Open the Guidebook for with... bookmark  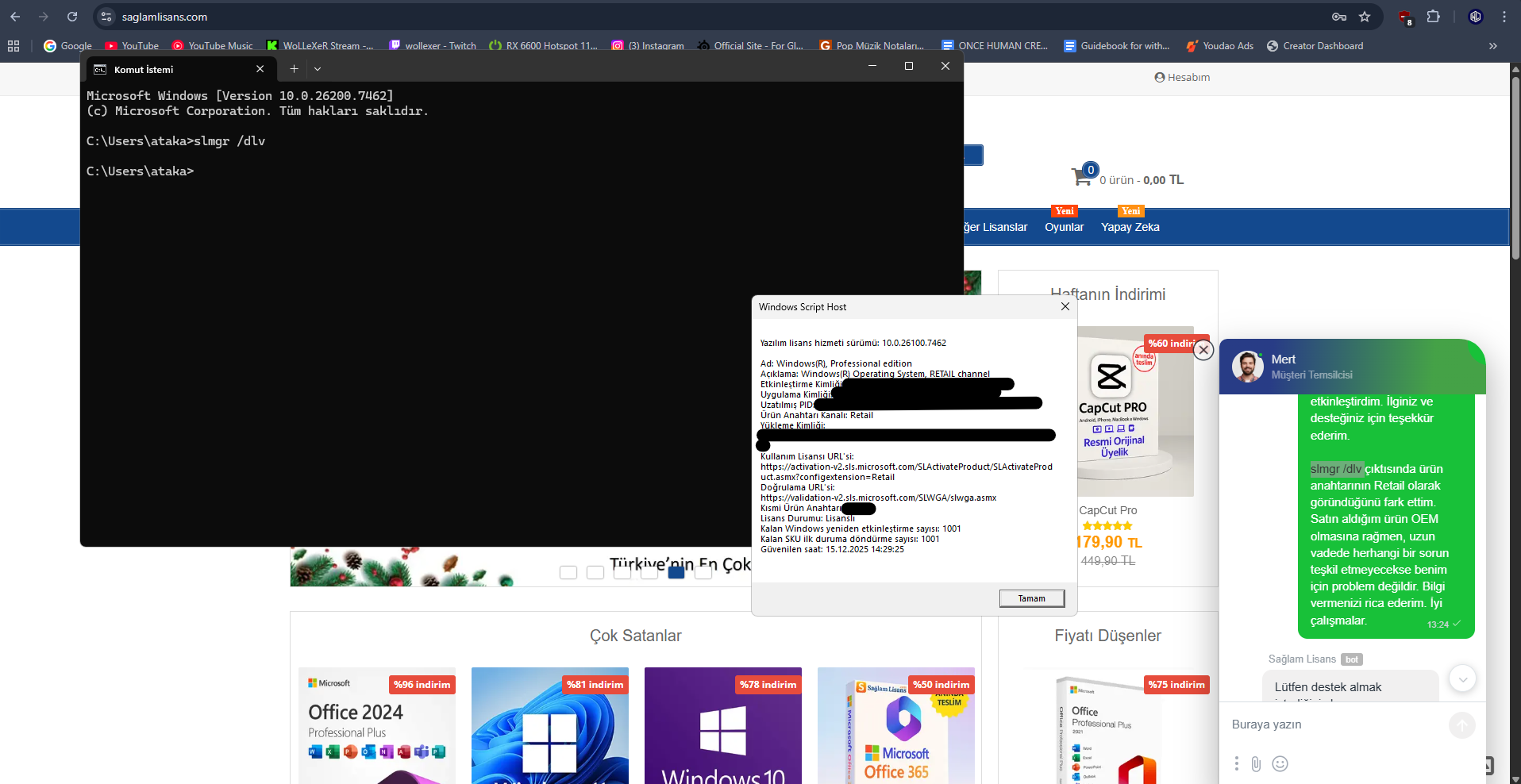(x=1117, y=46)
